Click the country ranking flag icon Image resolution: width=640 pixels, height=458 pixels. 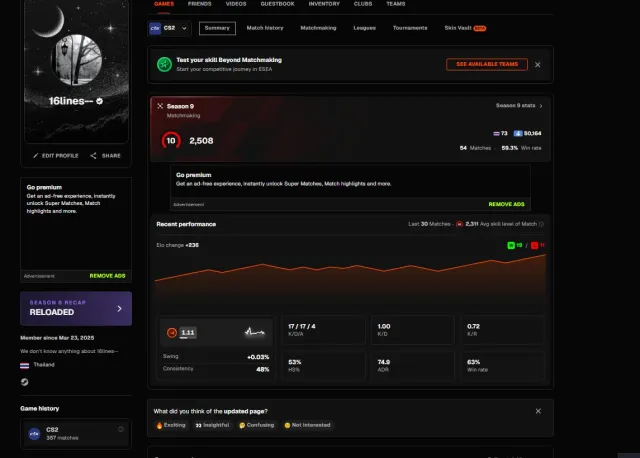496,133
